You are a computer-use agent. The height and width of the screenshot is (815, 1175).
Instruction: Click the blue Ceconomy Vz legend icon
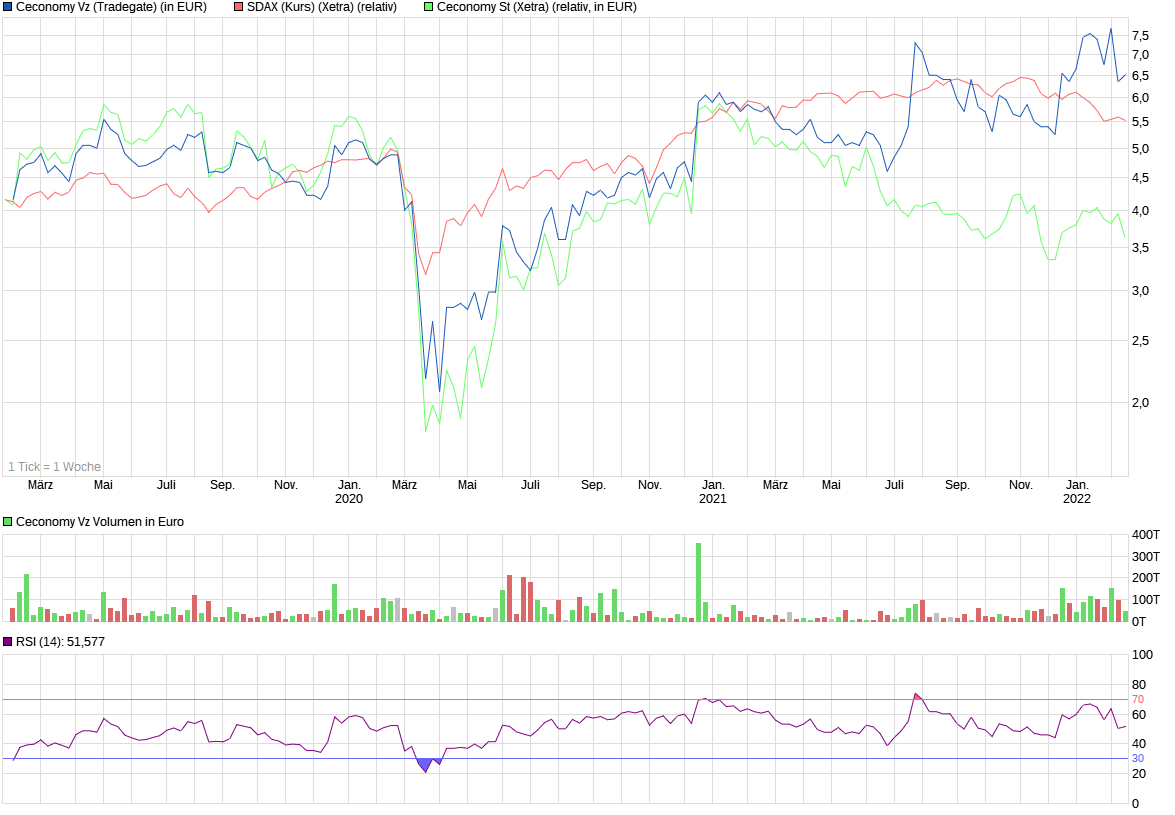(x=9, y=7)
